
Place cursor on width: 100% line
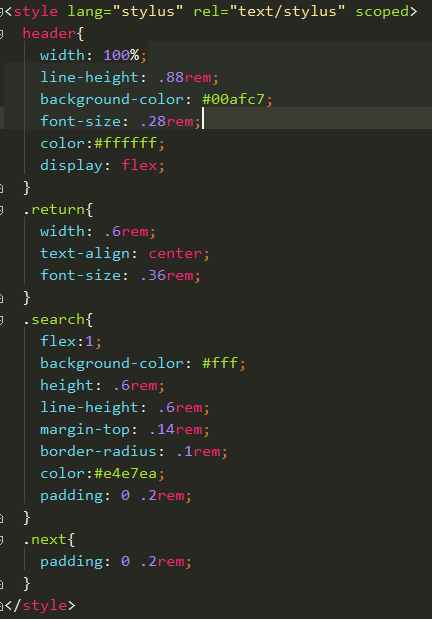point(93,55)
